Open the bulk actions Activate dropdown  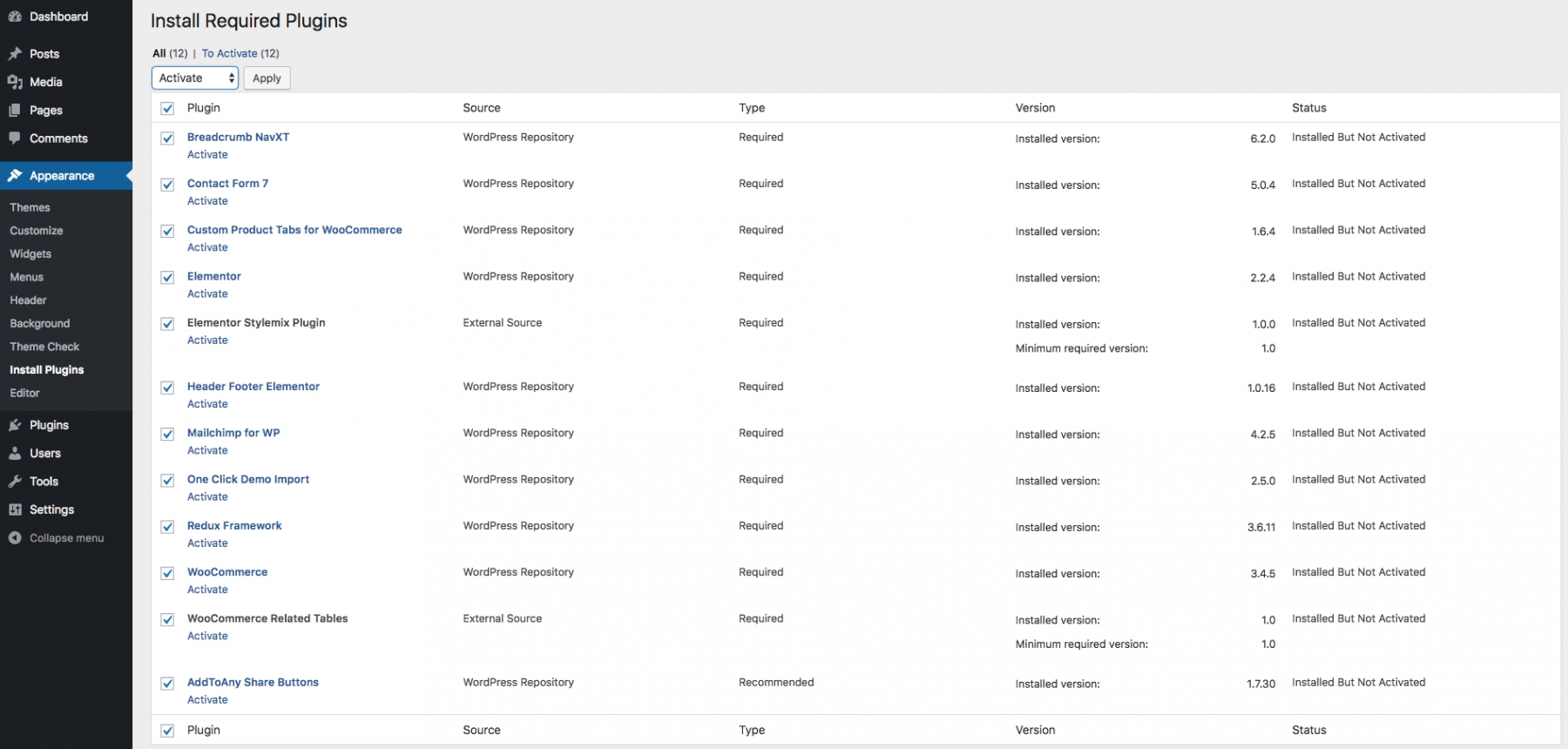195,78
